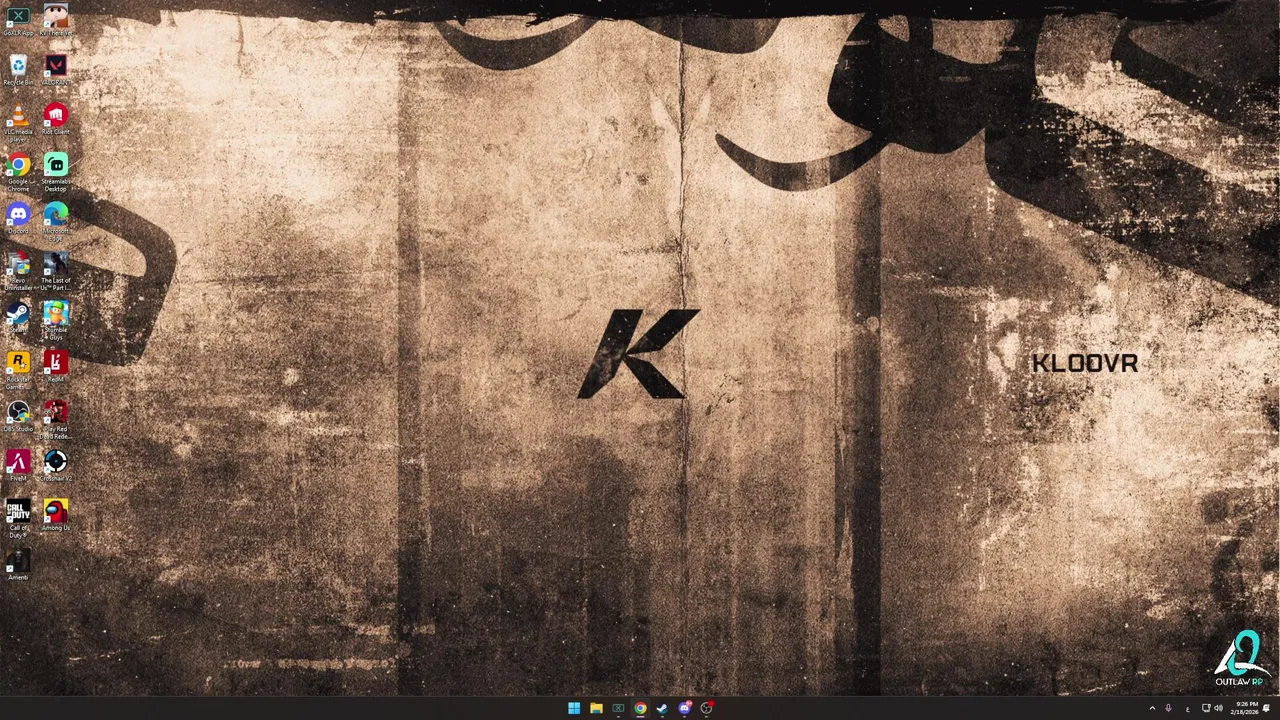This screenshot has width=1280, height=720.
Task: Select the Microsoft Edge desktop shortcut
Action: pos(56,221)
